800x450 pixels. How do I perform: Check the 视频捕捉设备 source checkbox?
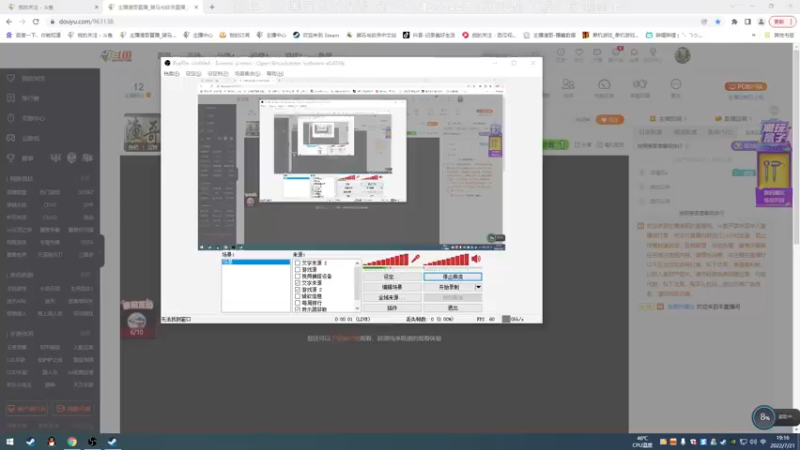[x=297, y=276]
